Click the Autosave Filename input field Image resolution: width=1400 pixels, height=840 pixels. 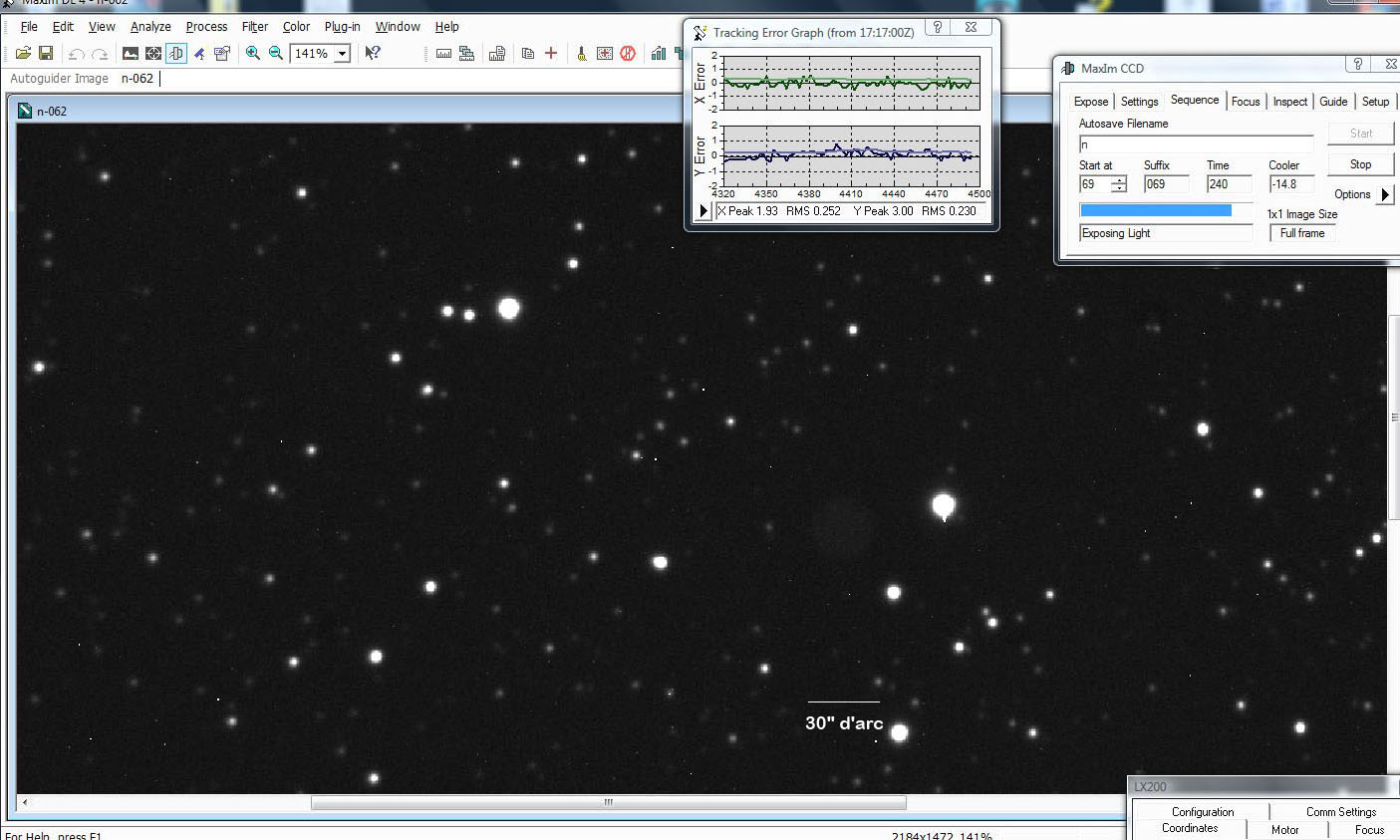(x=1196, y=144)
